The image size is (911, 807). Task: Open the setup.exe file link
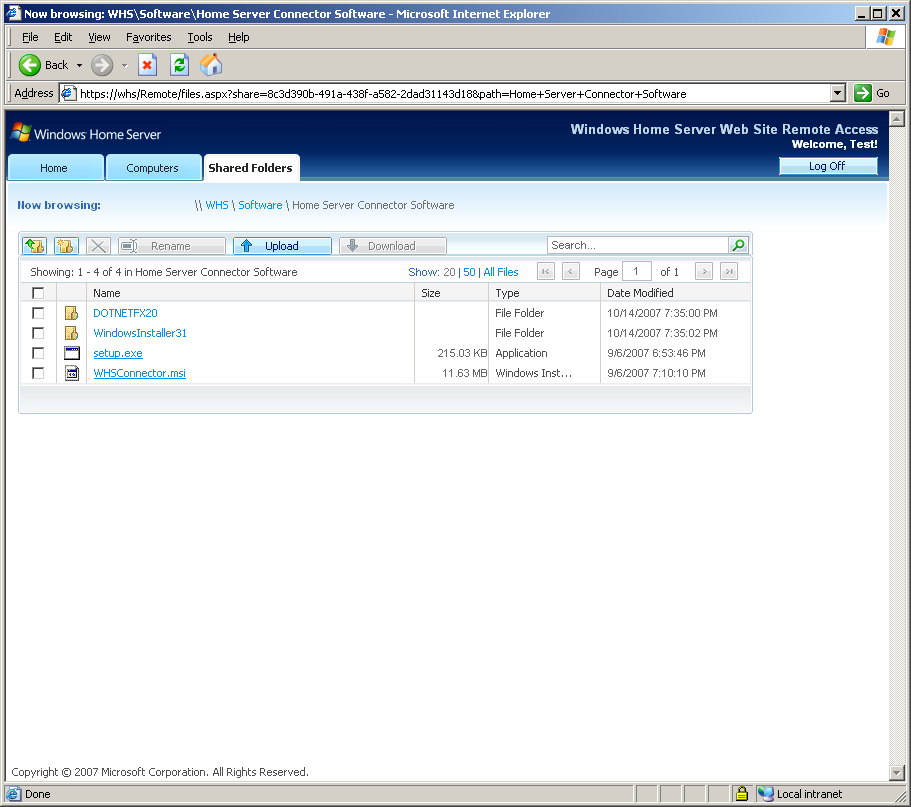118,353
